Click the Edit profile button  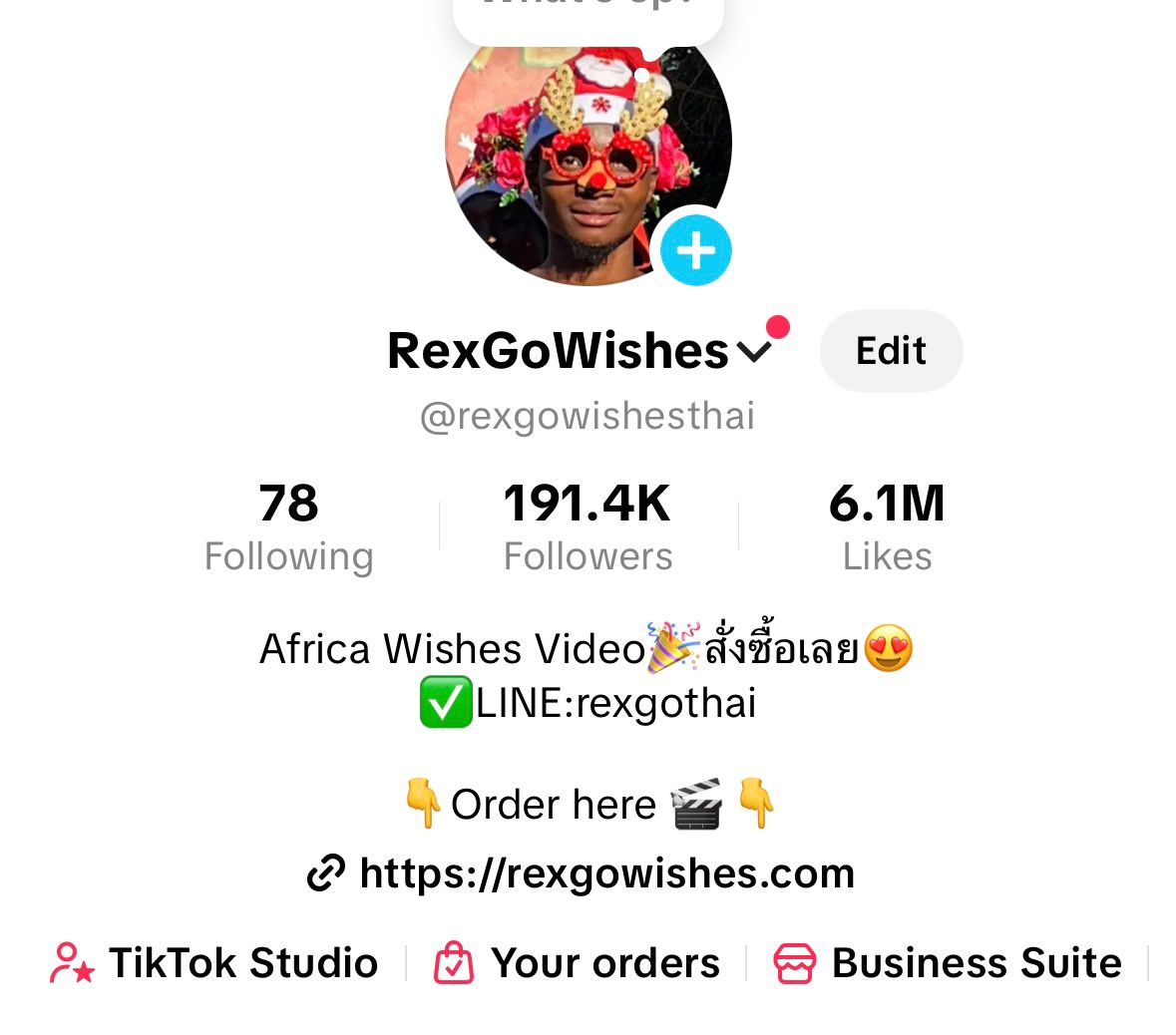pyautogui.click(x=891, y=351)
